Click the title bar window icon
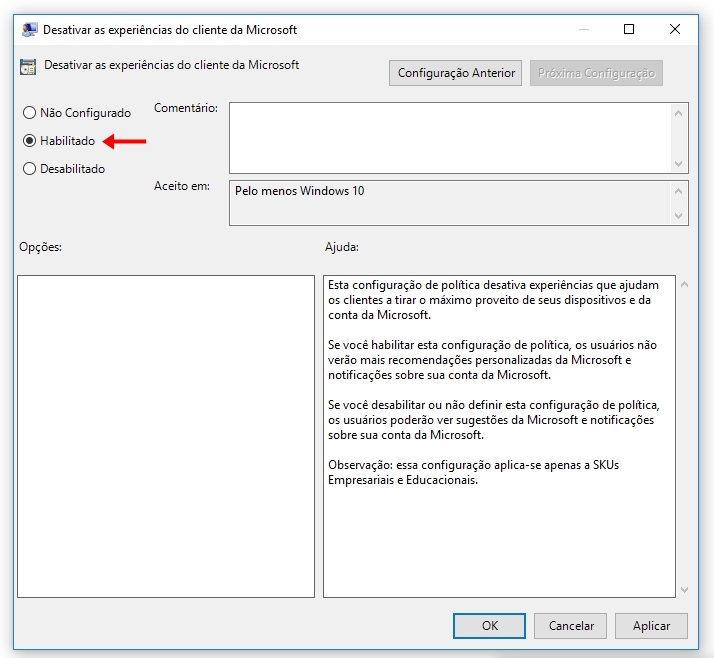The image size is (714, 658). coord(30,30)
